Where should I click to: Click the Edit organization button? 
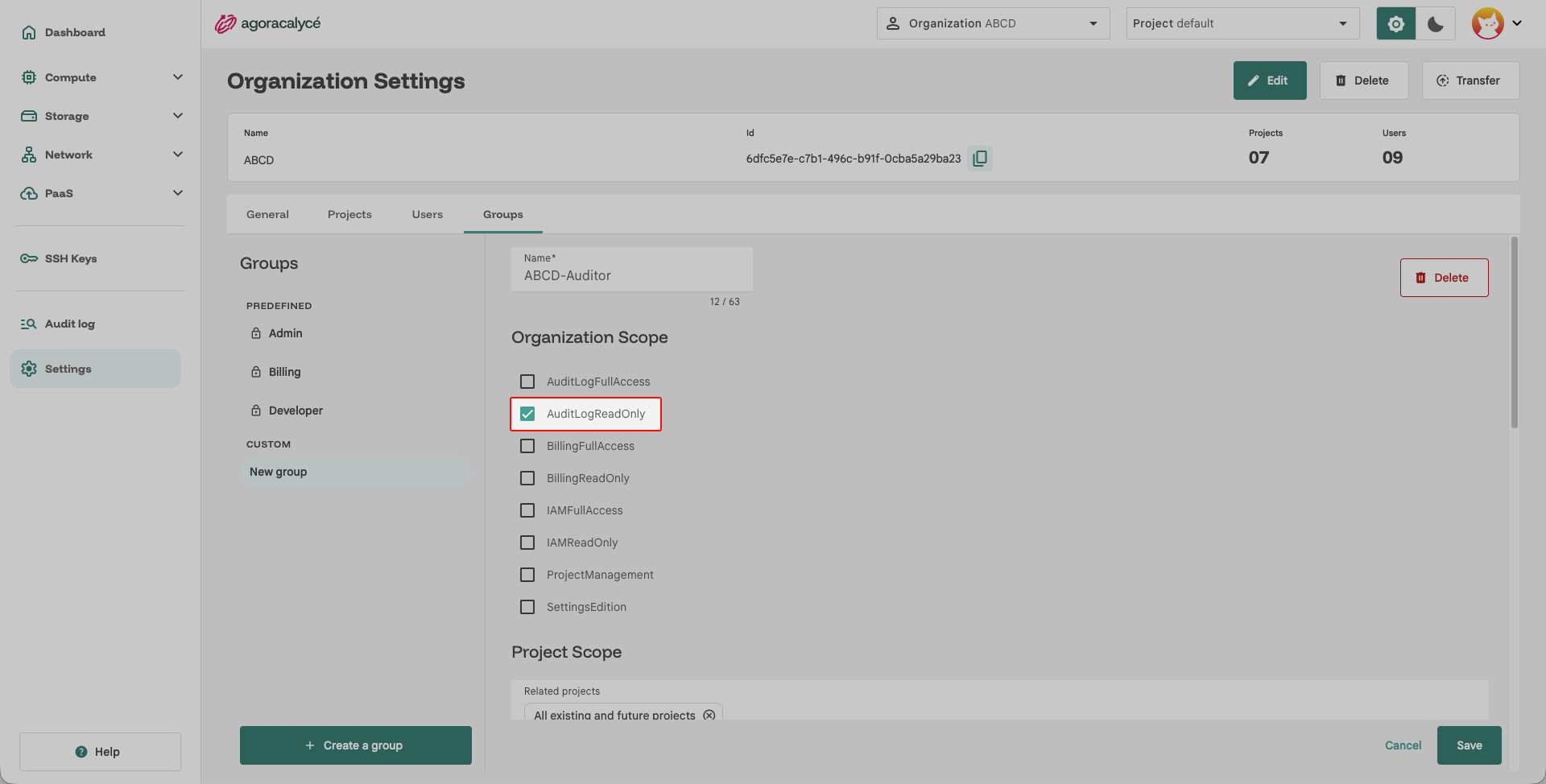tap(1270, 80)
